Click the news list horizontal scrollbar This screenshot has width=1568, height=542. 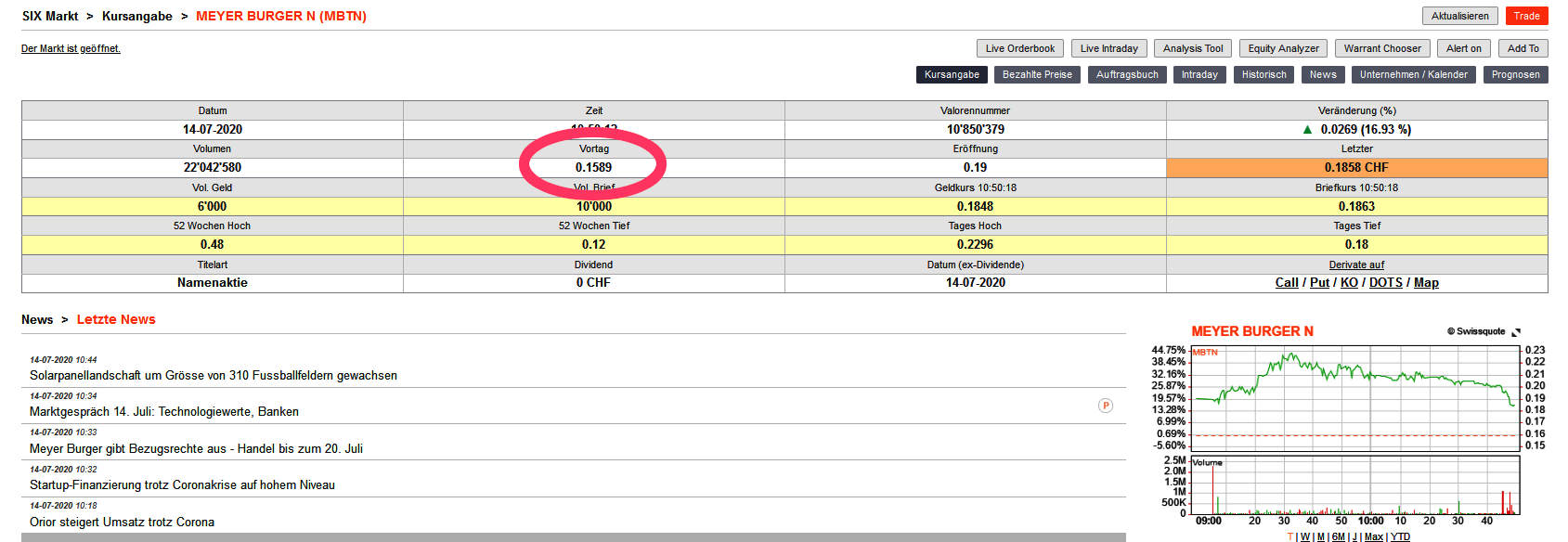click(x=574, y=537)
